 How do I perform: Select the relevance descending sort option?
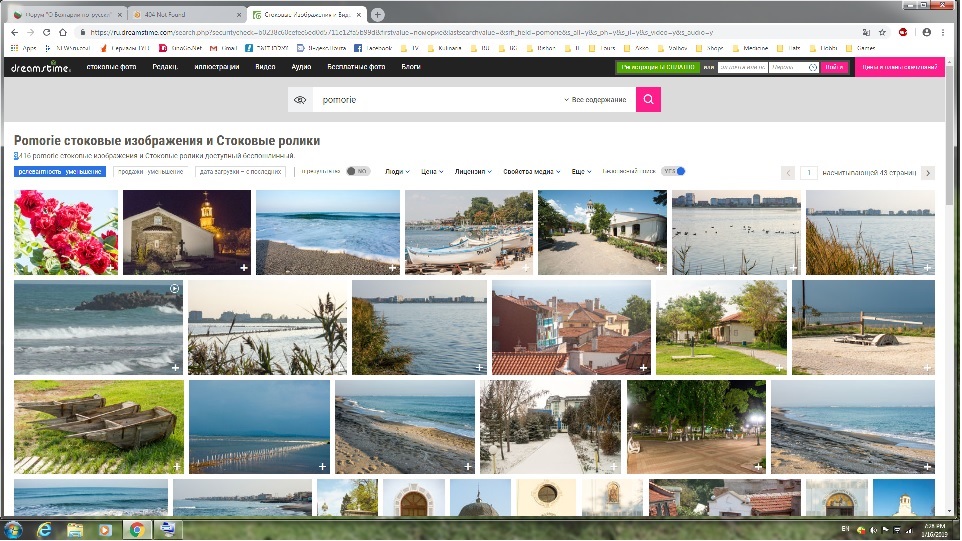point(59,172)
